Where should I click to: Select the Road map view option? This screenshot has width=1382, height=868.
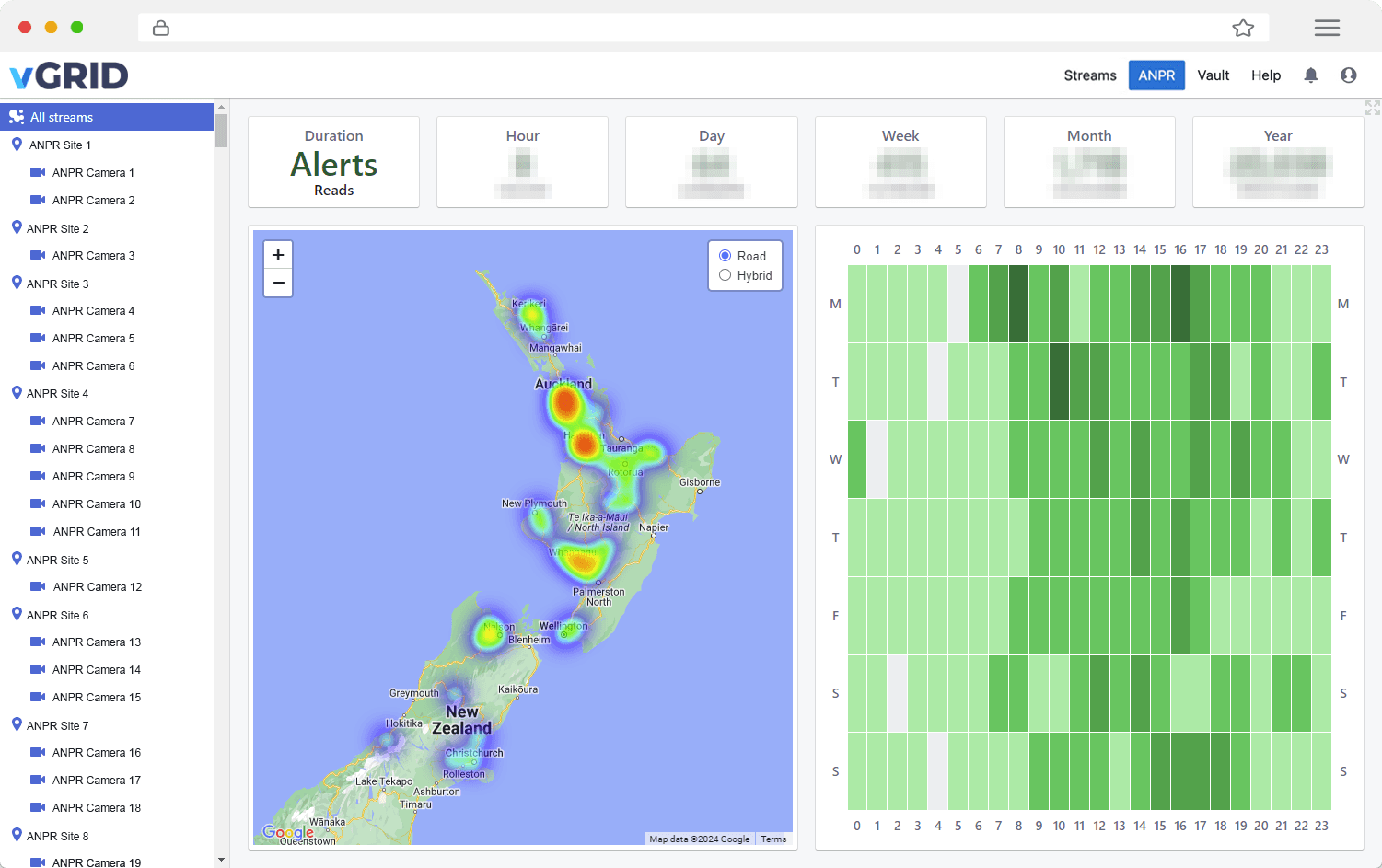pos(726,256)
